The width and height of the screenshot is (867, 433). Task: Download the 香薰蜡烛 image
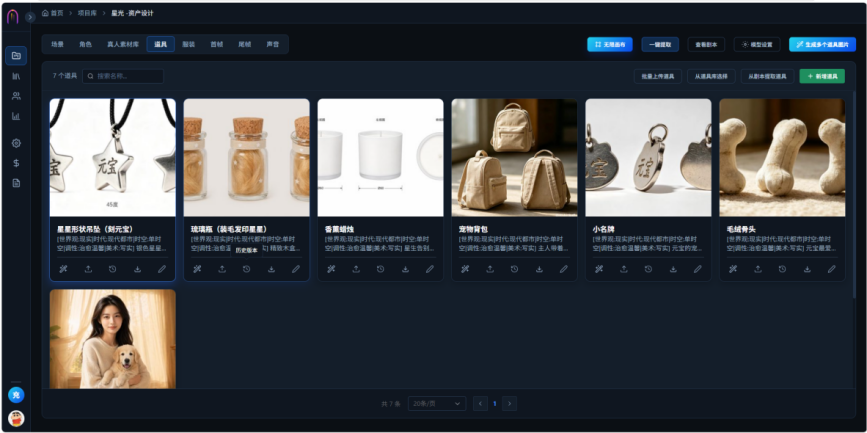405,269
